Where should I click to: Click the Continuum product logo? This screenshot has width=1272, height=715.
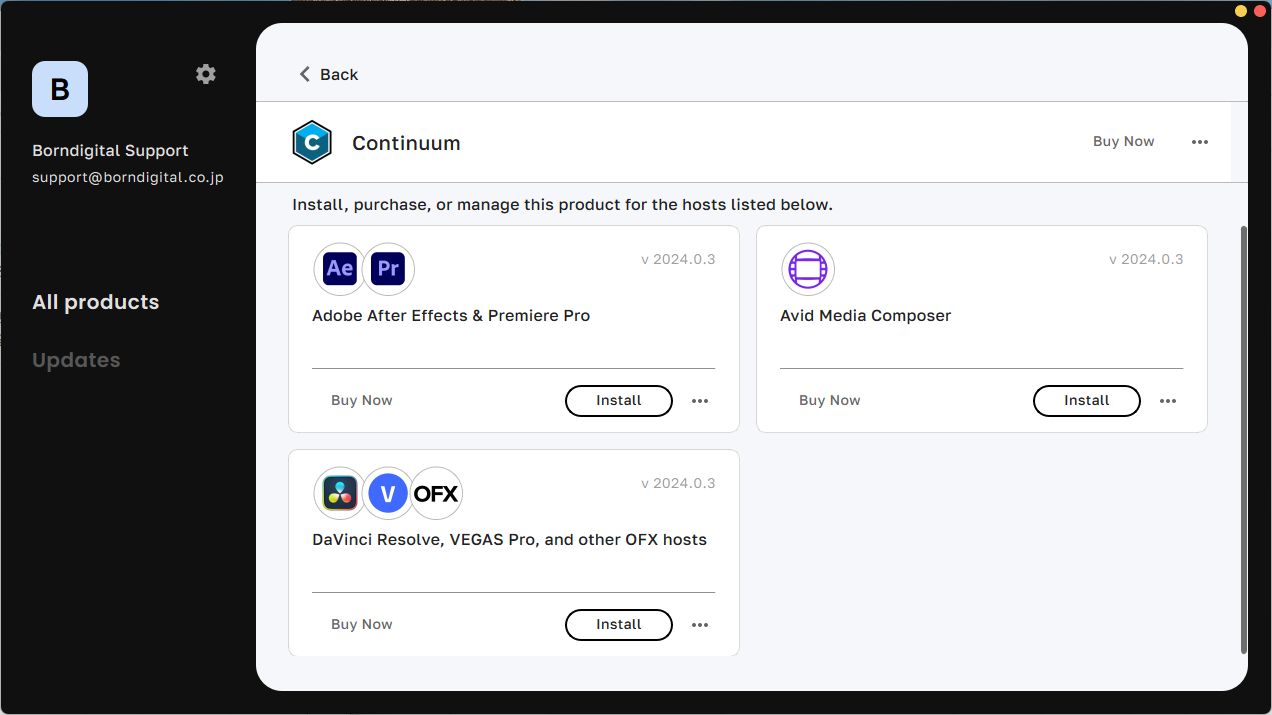[x=312, y=143]
